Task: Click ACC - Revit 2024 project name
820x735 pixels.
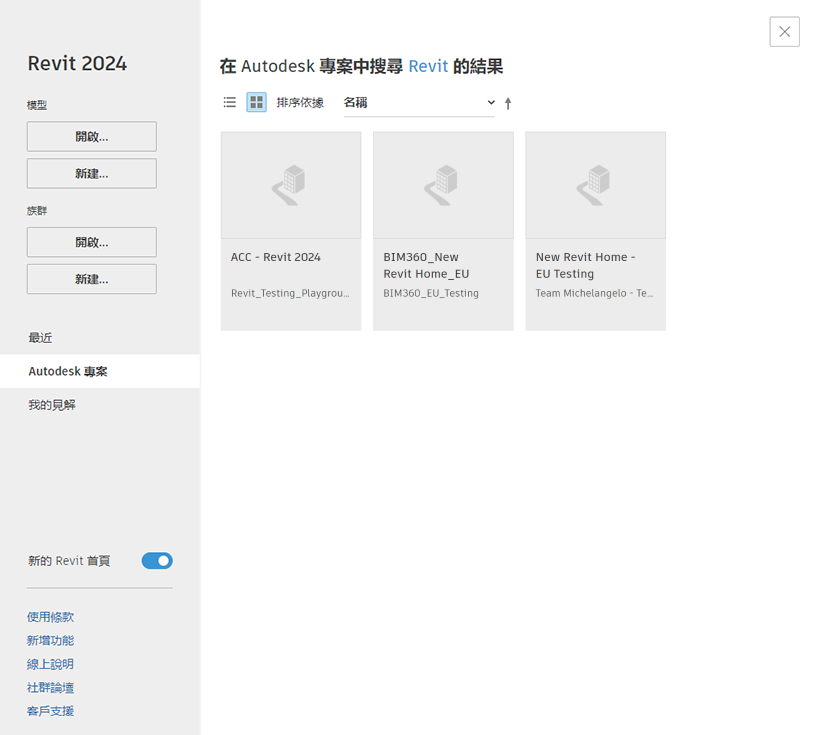Action: [276, 257]
